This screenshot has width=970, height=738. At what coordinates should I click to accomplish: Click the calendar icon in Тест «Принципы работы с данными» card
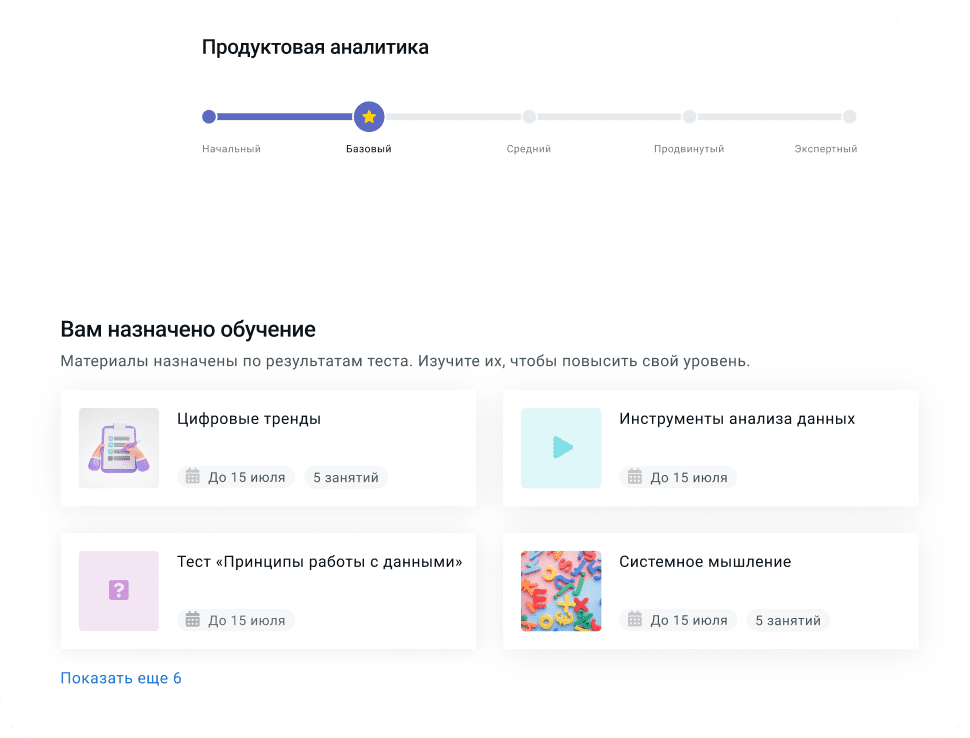point(192,619)
